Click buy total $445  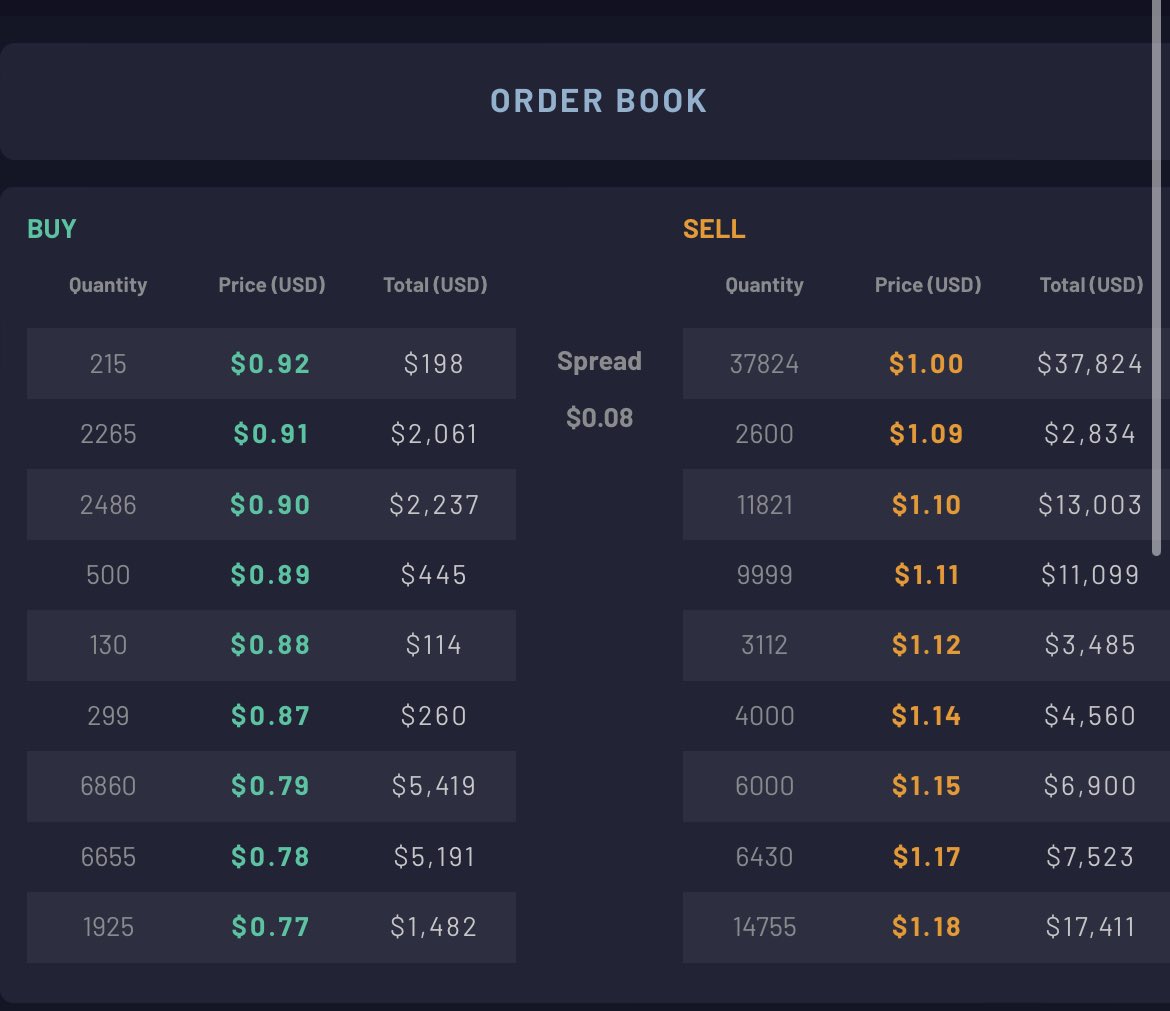(x=434, y=575)
